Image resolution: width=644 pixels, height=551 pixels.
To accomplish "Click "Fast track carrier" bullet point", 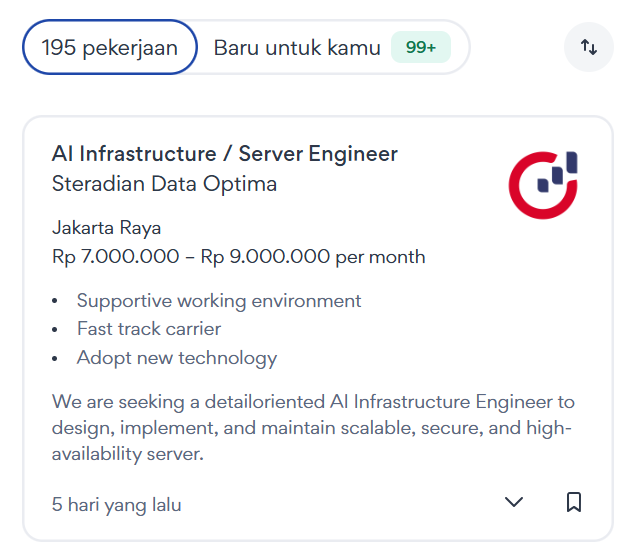I will pyautogui.click(x=149, y=329).
